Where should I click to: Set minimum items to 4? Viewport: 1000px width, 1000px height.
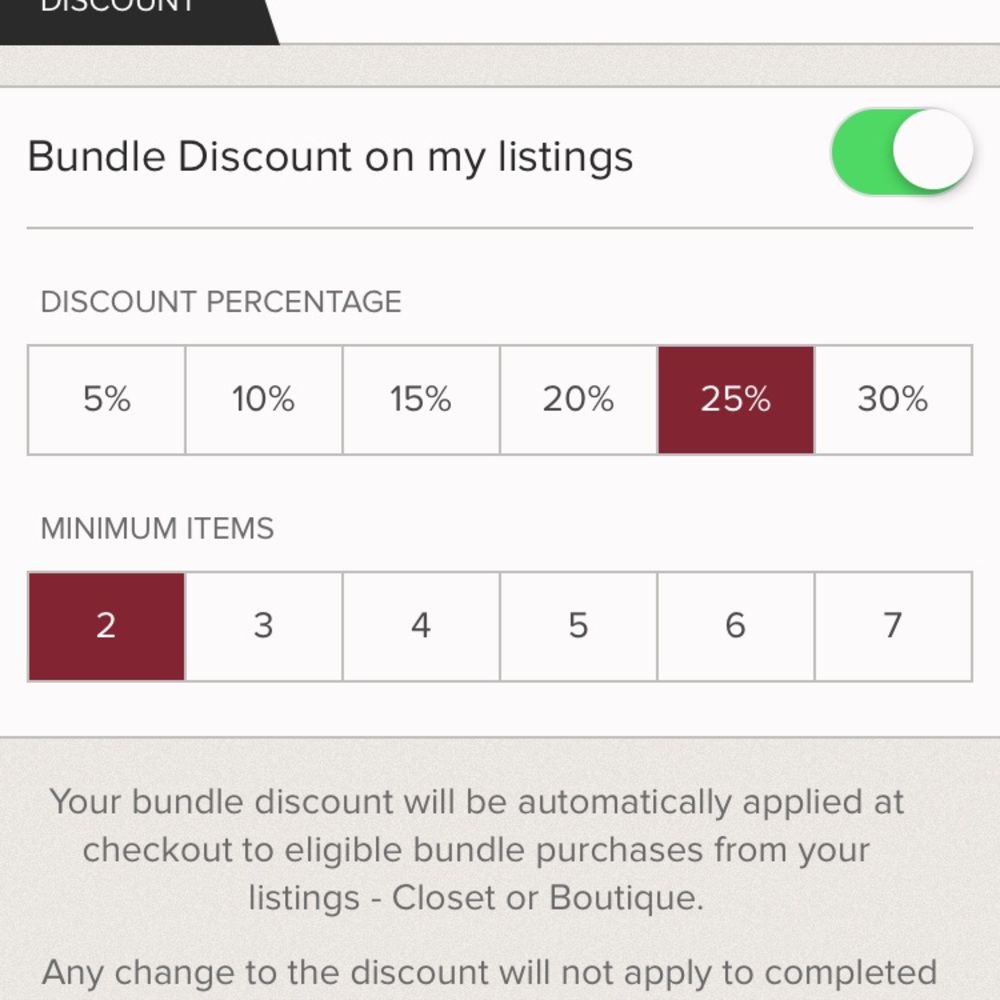pyautogui.click(x=420, y=625)
